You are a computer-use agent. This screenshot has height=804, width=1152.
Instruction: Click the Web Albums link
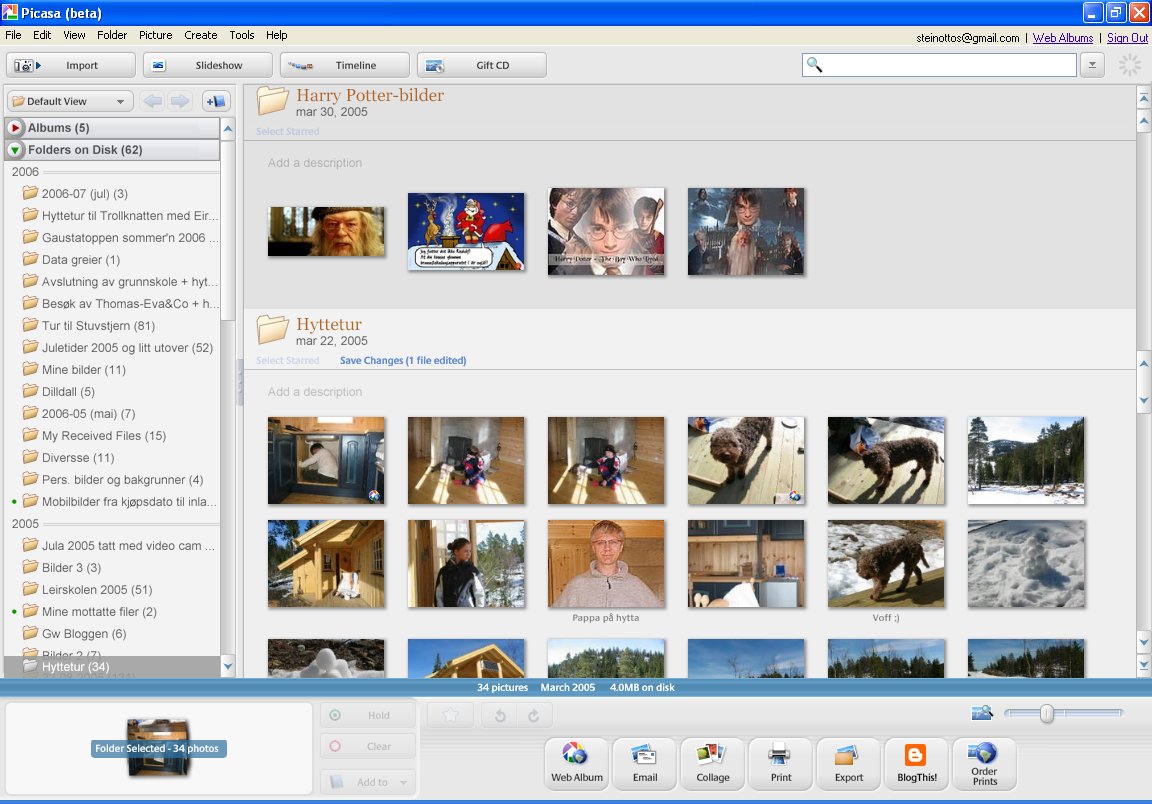pos(1062,38)
